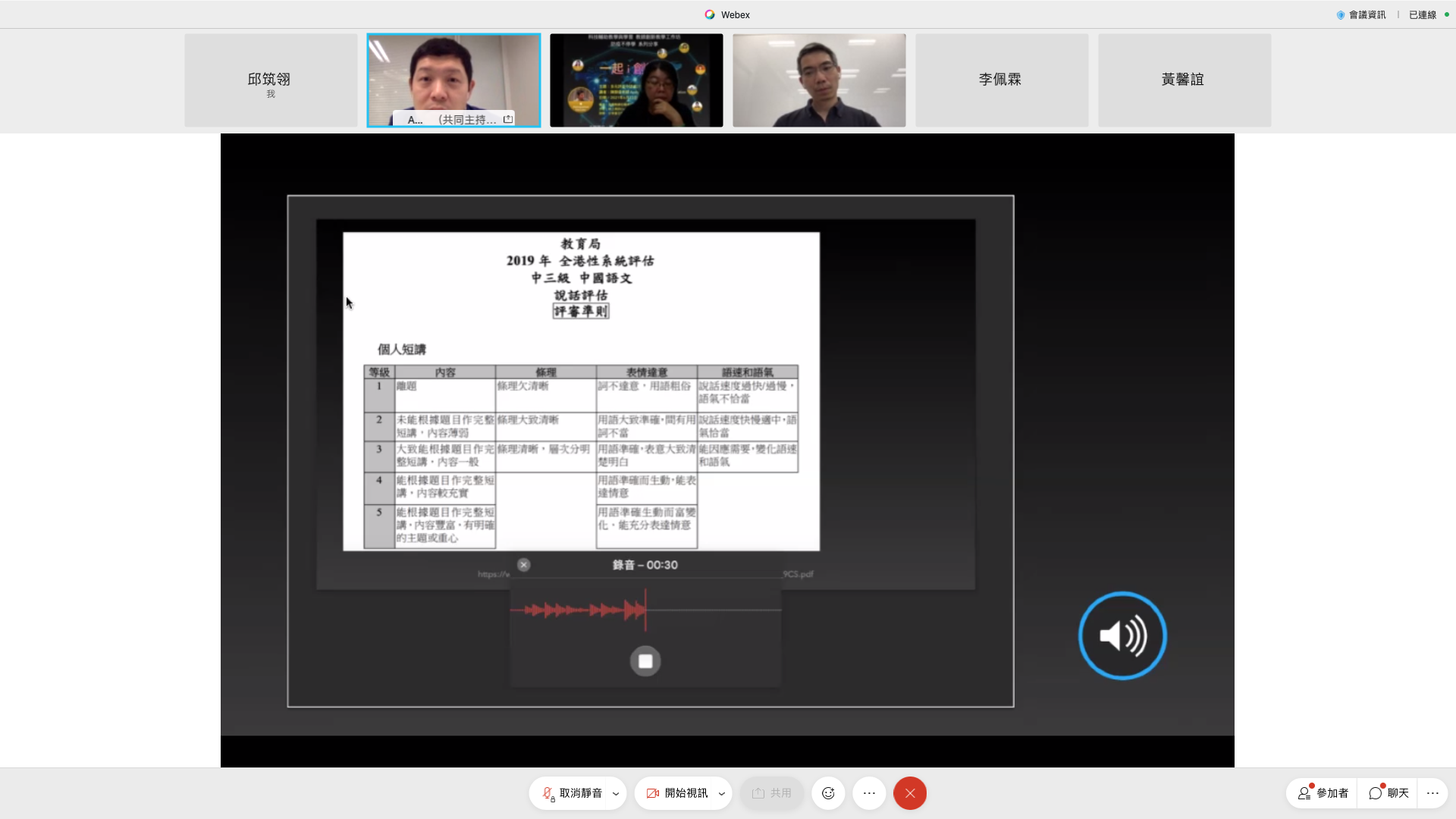Click the 共用 share button

771,793
